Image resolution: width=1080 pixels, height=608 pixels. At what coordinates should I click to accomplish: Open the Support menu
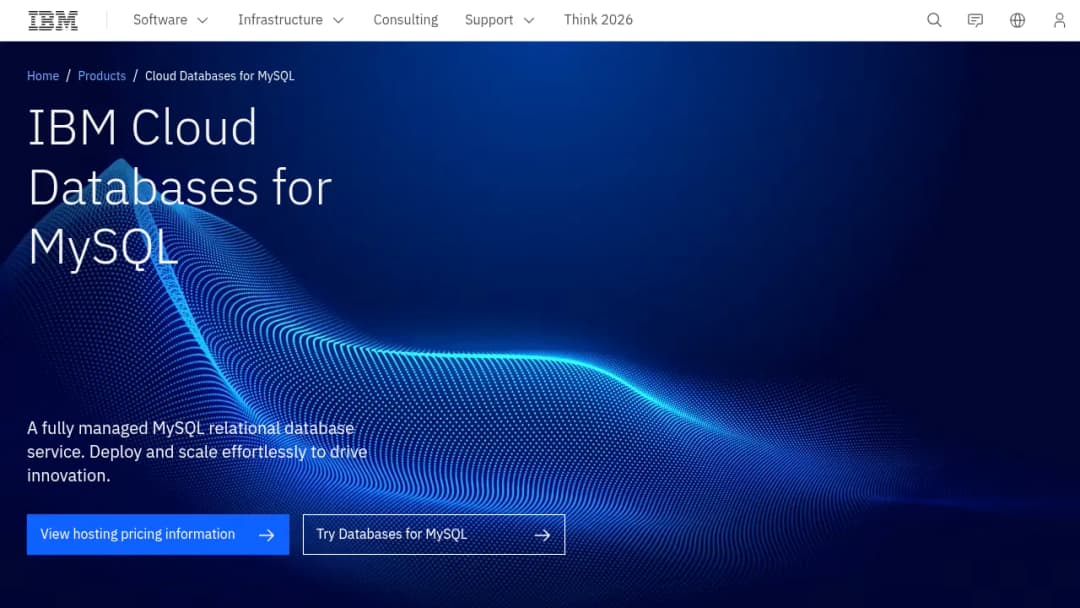click(500, 20)
